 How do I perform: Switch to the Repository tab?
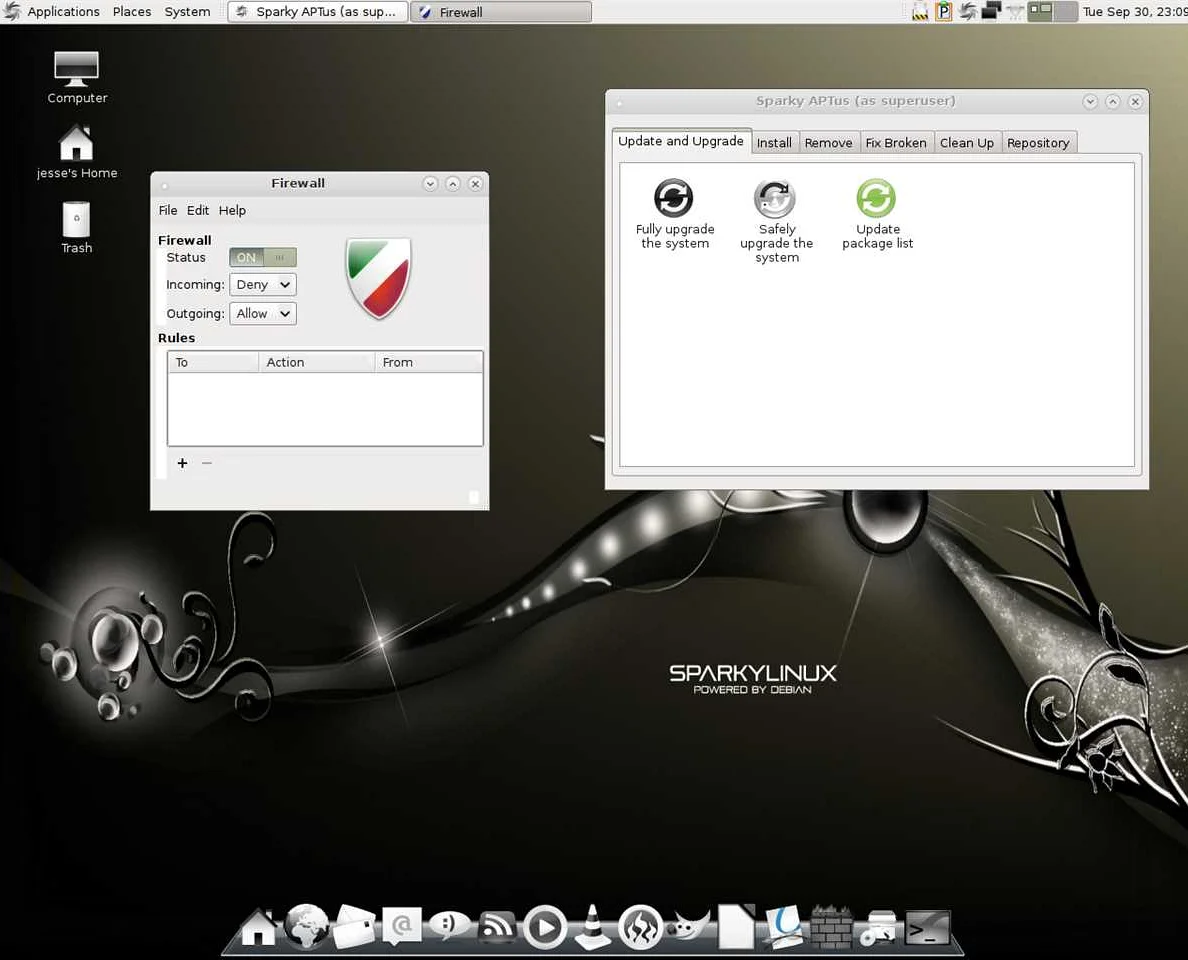[x=1038, y=143]
